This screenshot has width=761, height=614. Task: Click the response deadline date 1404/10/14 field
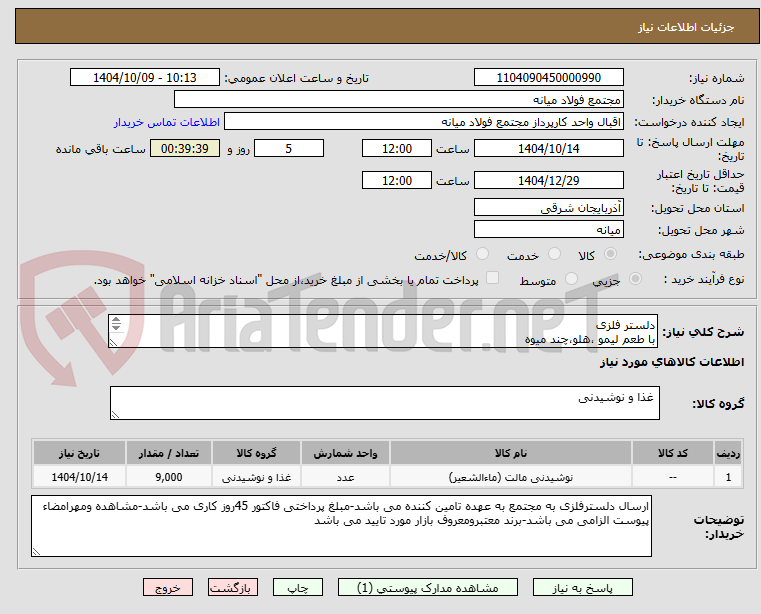click(x=548, y=149)
